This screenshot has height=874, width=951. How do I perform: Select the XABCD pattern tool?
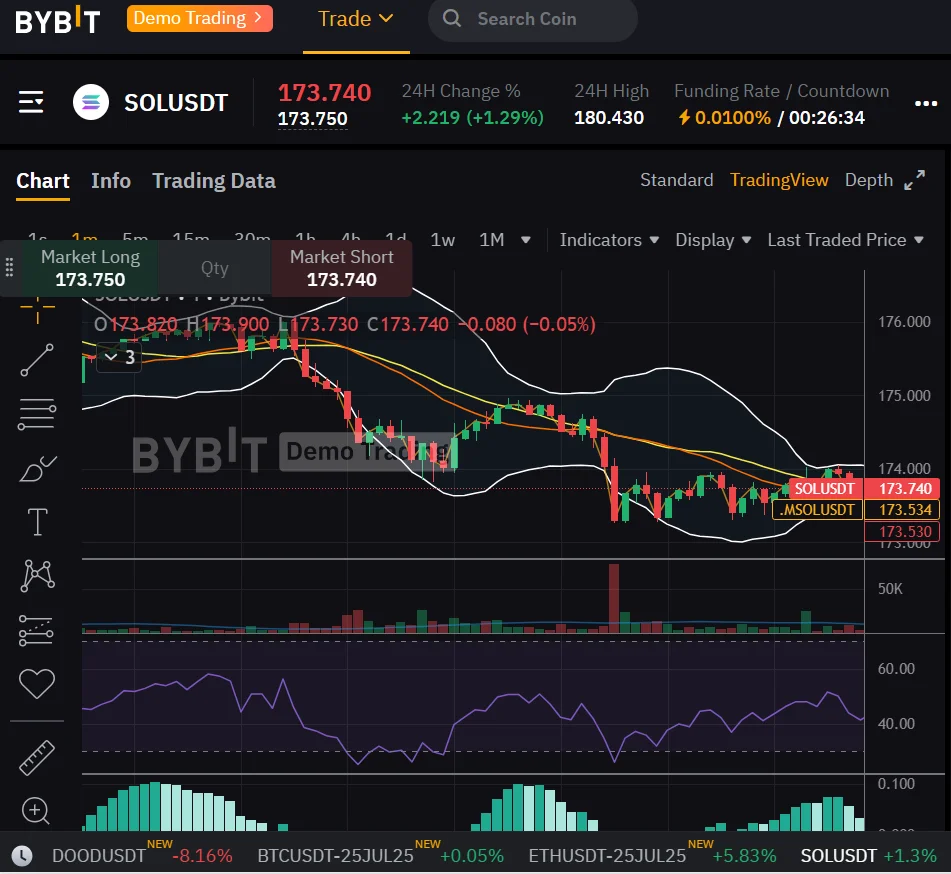[38, 576]
